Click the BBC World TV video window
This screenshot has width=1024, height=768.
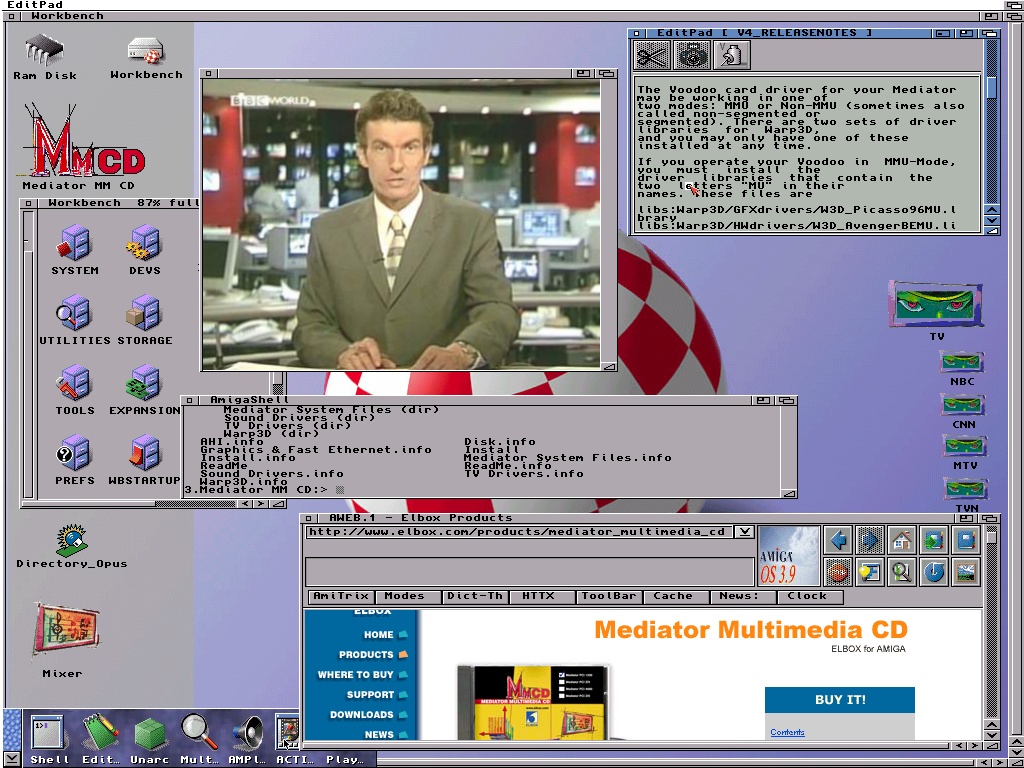[x=401, y=224]
